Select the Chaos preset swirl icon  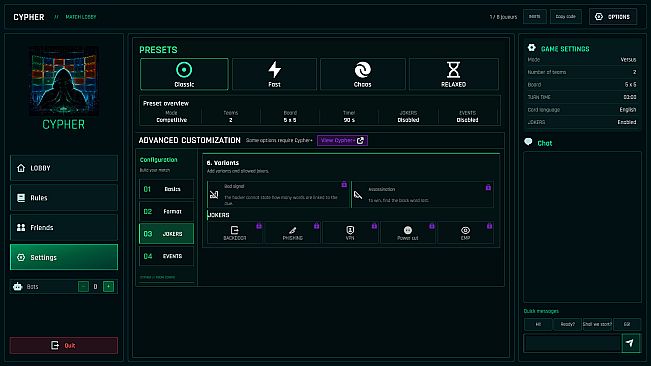pyautogui.click(x=362, y=70)
